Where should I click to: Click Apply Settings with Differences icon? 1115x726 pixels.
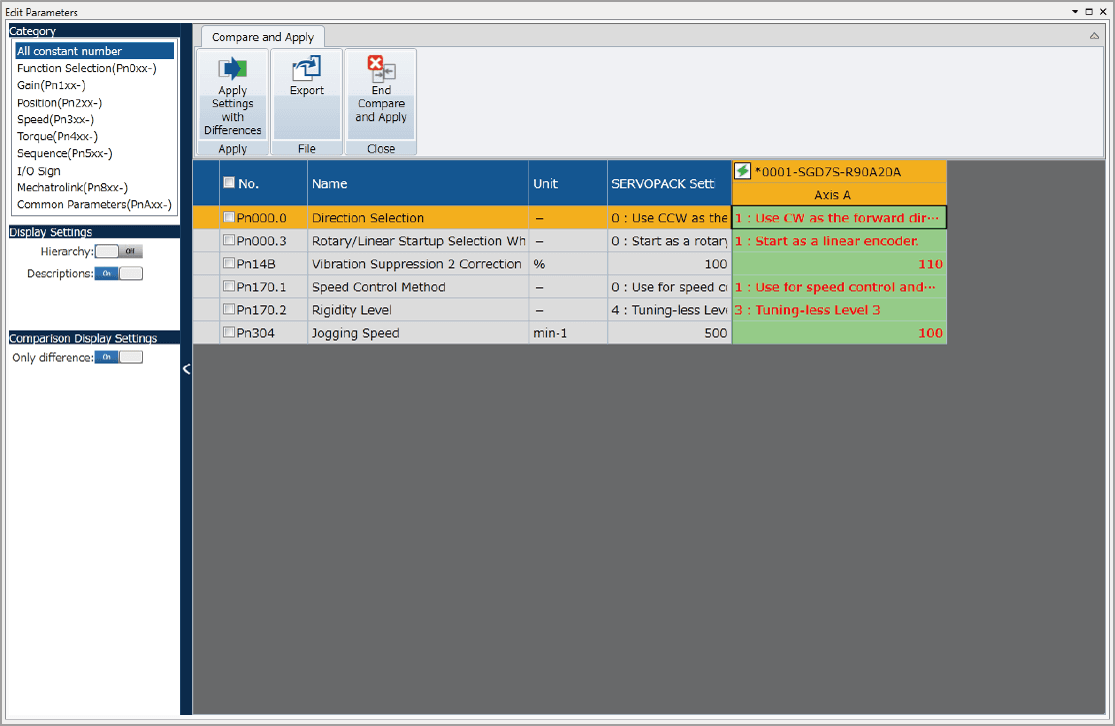pos(232,70)
